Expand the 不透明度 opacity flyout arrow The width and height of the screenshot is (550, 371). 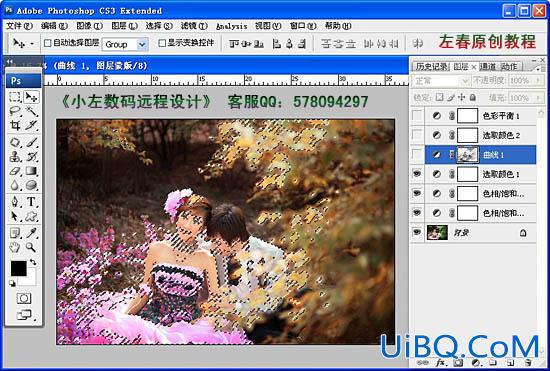click(538, 81)
